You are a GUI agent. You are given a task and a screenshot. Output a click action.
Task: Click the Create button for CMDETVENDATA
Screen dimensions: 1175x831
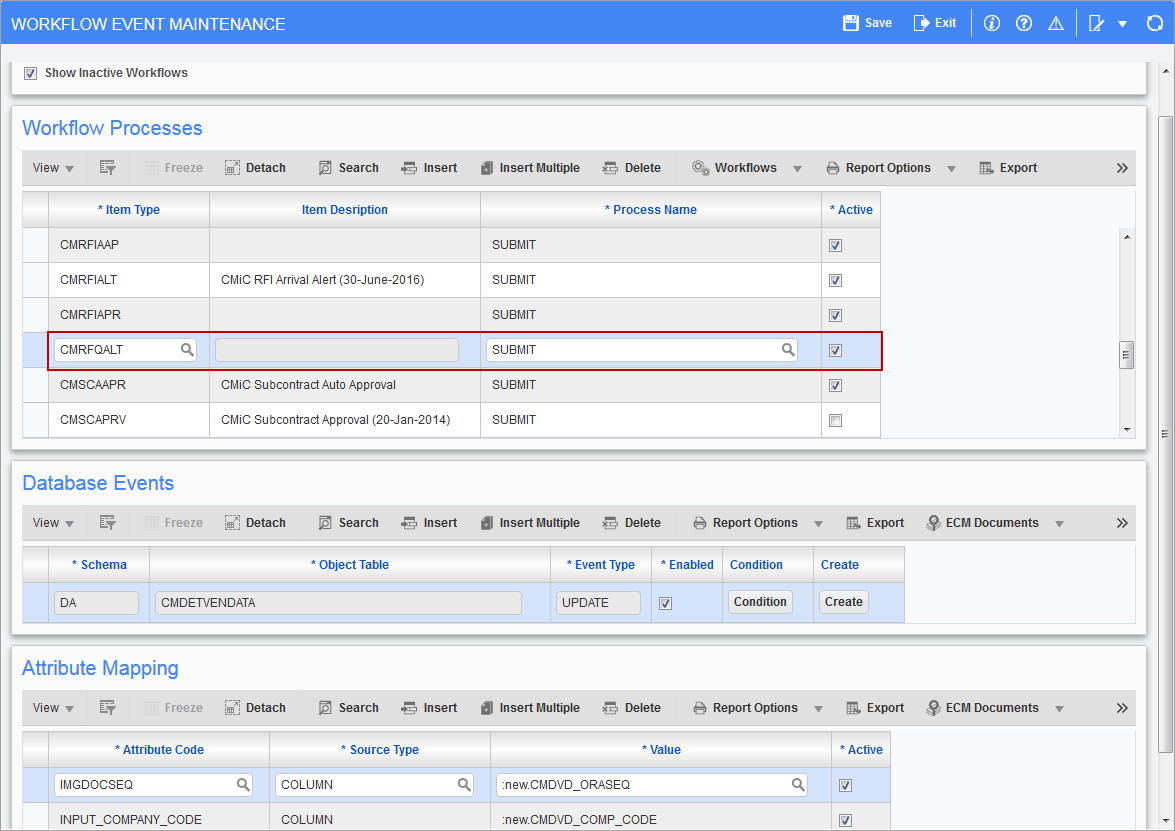(x=844, y=602)
